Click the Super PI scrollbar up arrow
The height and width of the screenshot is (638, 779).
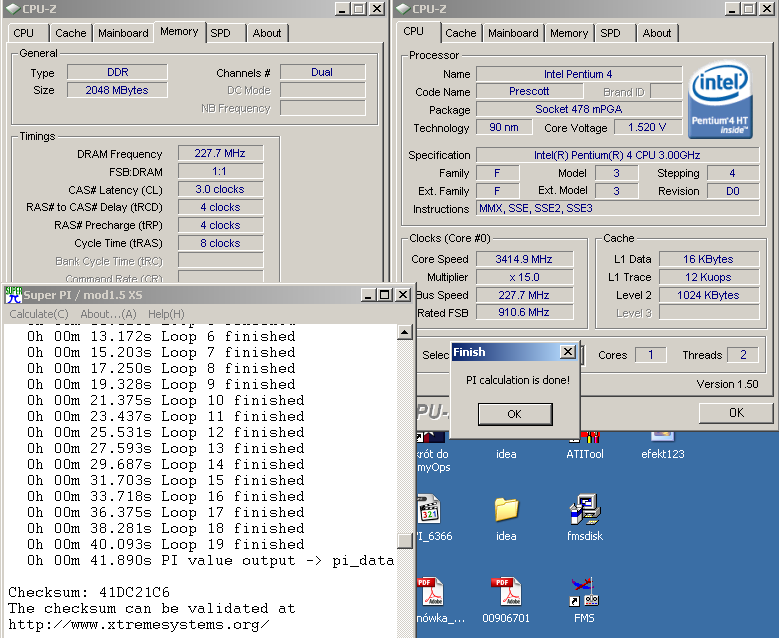coord(405,332)
